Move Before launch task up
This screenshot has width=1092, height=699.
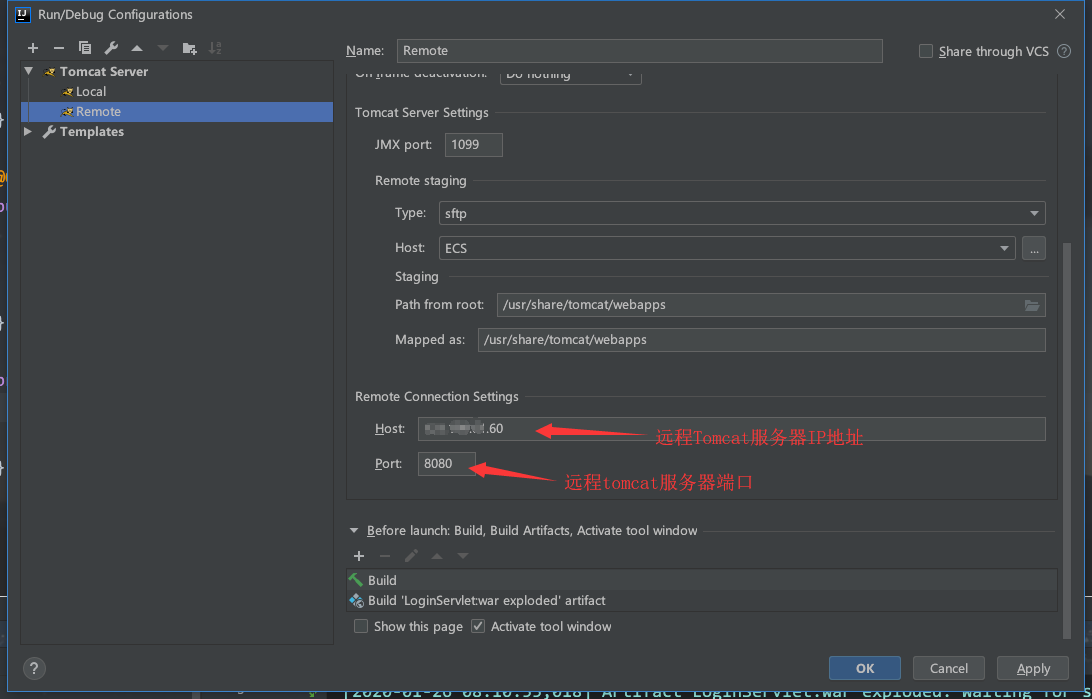tap(437, 556)
